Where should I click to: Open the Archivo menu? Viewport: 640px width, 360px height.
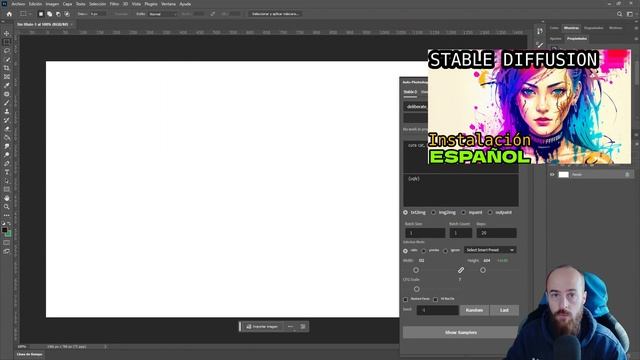pyautogui.click(x=18, y=4)
